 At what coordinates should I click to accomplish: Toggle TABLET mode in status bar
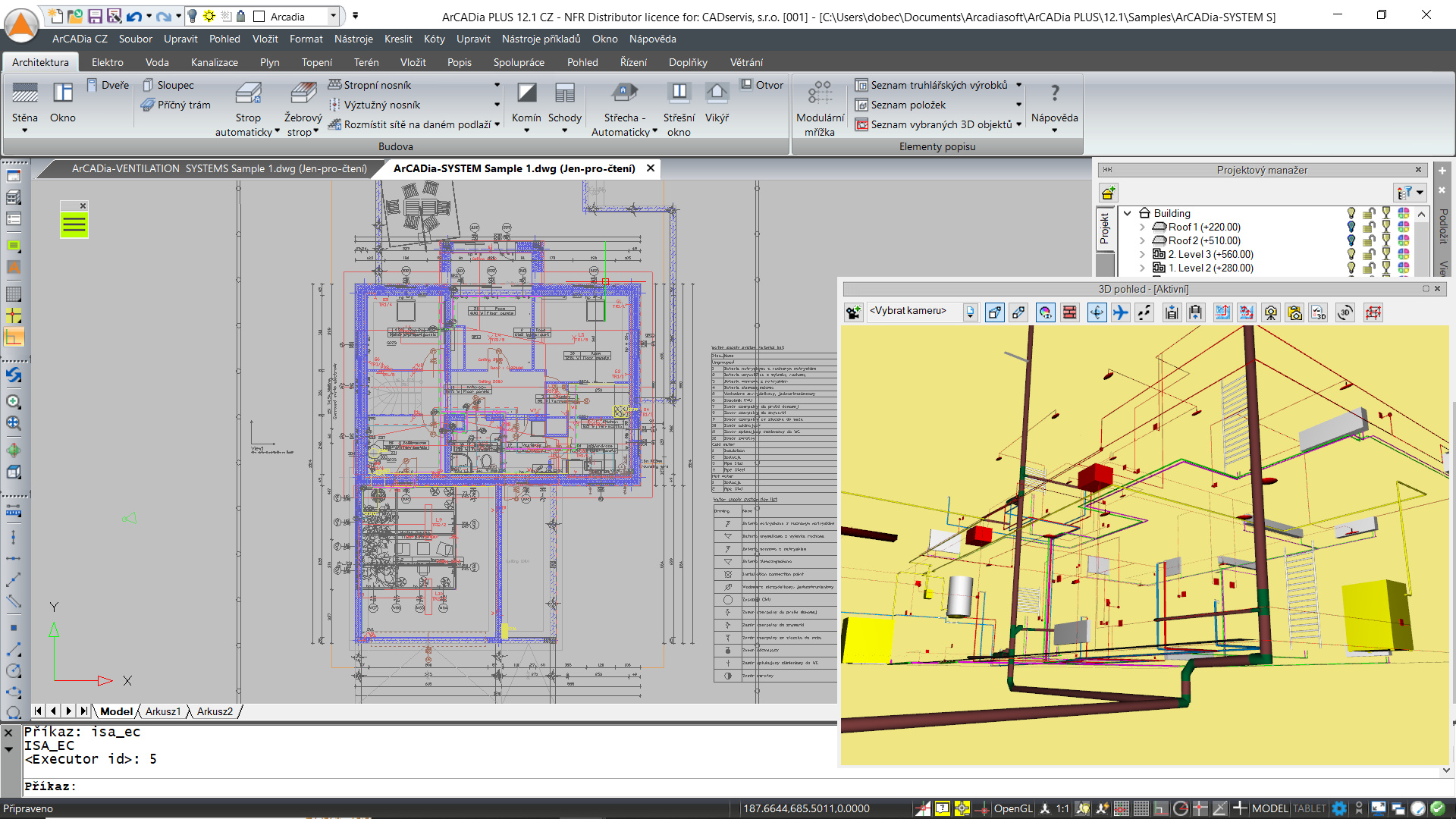(1310, 808)
